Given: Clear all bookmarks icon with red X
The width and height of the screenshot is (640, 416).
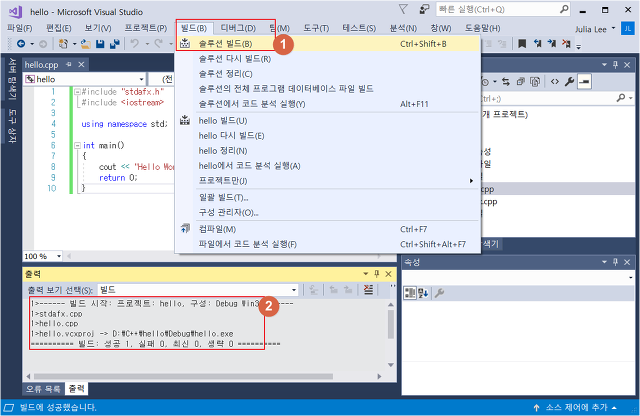Looking at the screenshot, I should tap(566, 44).
